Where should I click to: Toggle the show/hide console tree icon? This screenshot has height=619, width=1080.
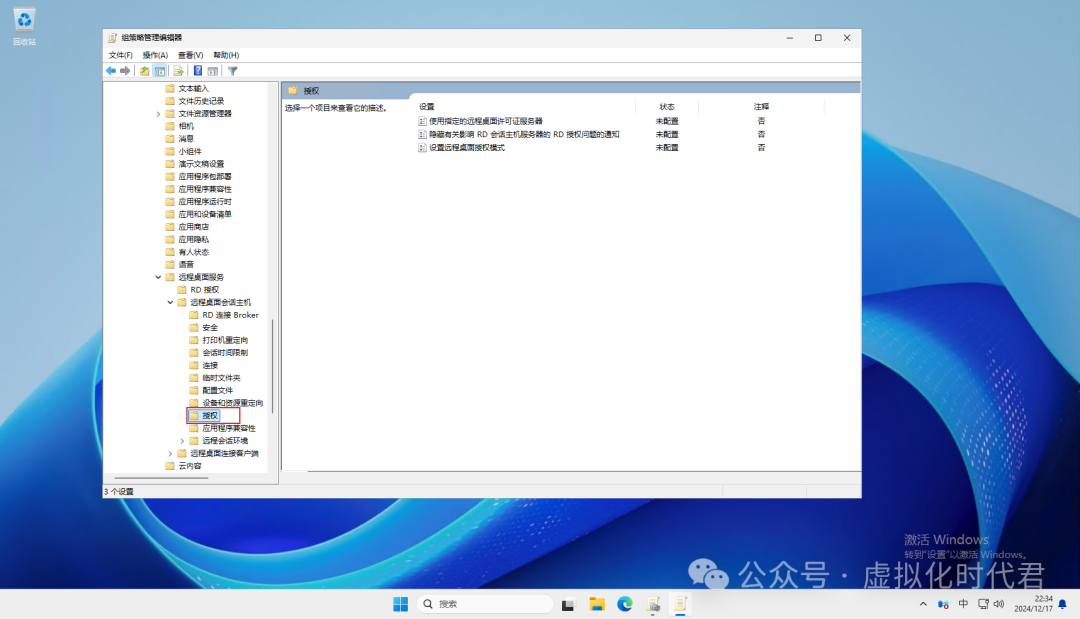point(160,71)
